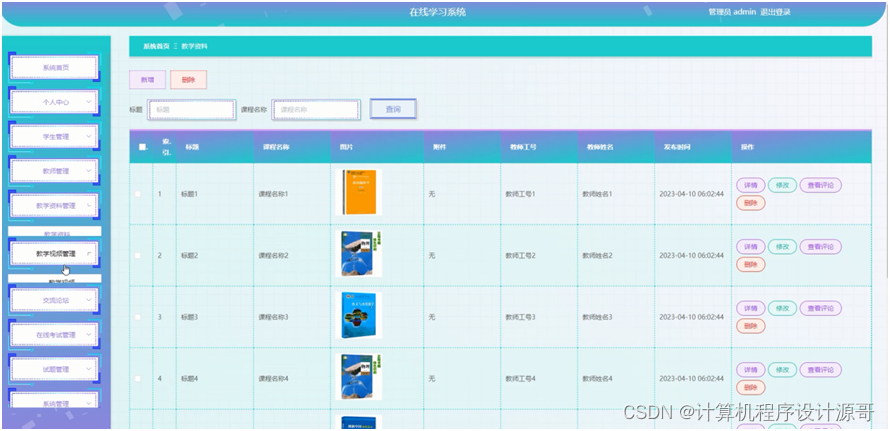The height and width of the screenshot is (431, 890).
Task: Click 详情 for row 标题4
Action: 750,370
